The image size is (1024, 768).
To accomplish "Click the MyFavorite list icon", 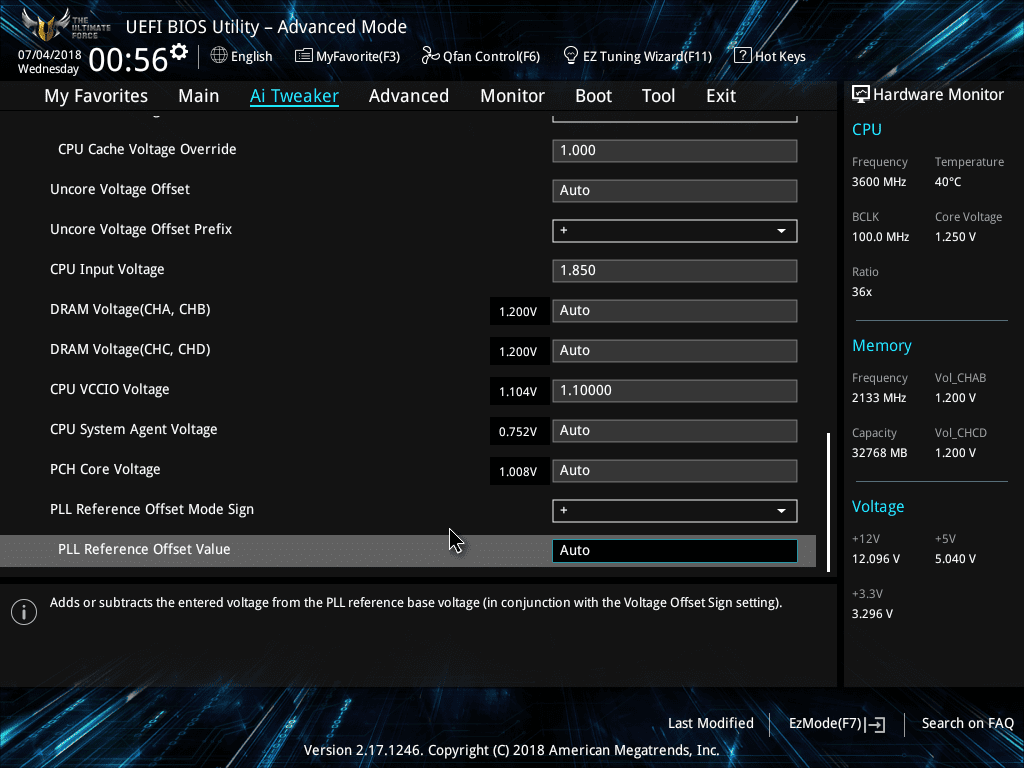I will pyautogui.click(x=303, y=56).
